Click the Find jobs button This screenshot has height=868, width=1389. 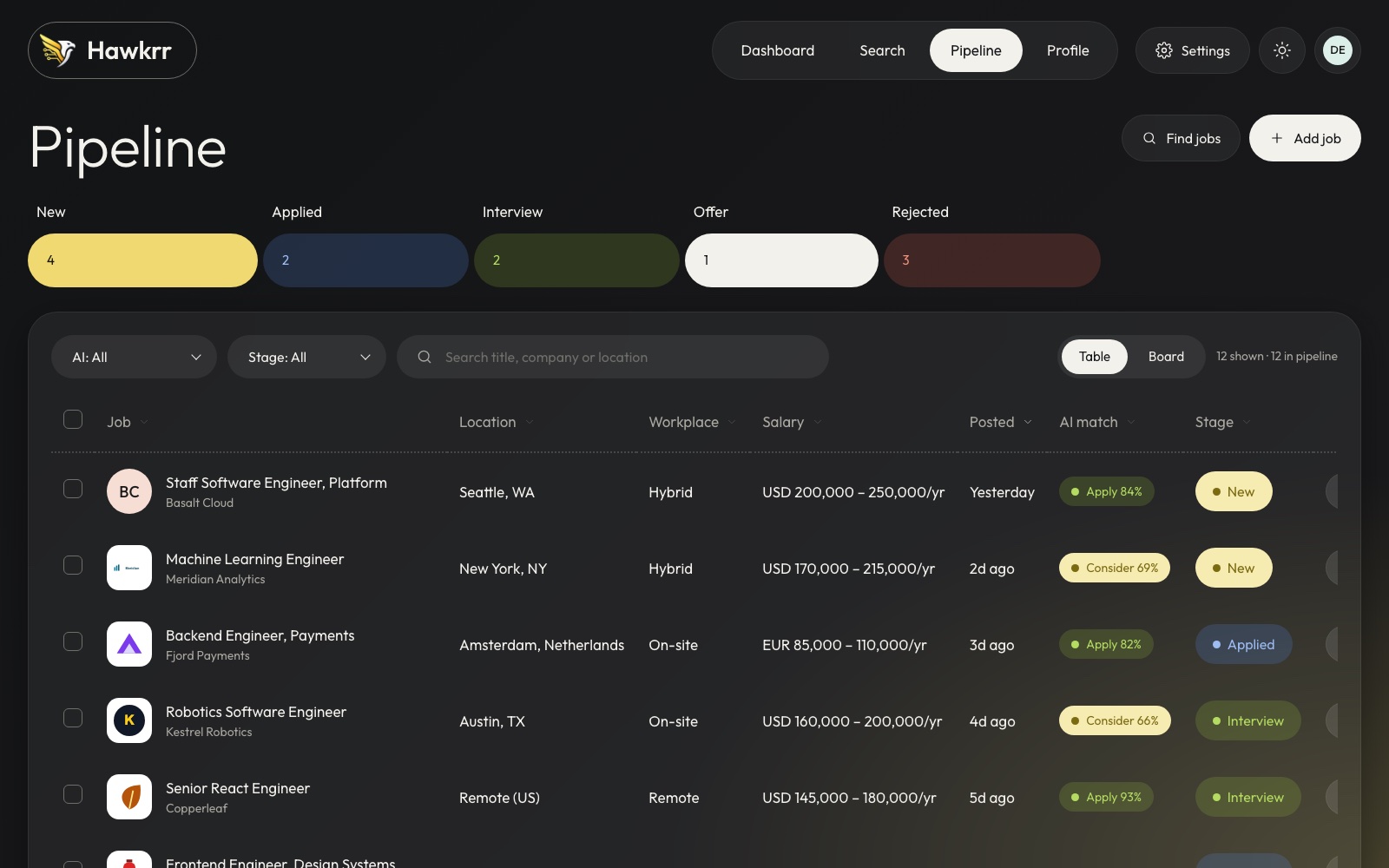pyautogui.click(x=1181, y=138)
